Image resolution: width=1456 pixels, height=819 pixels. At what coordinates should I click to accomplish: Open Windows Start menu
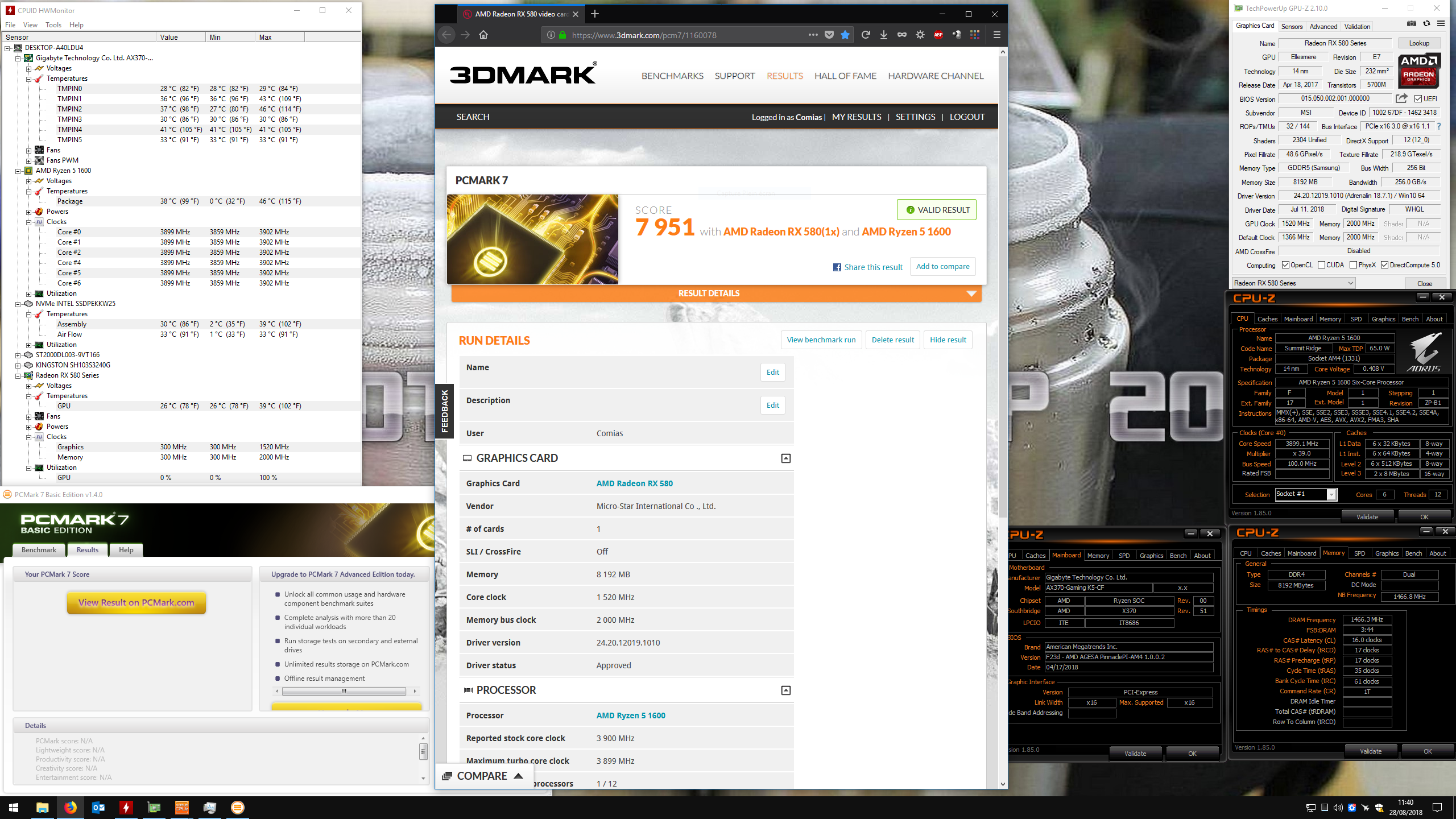pos(14,808)
